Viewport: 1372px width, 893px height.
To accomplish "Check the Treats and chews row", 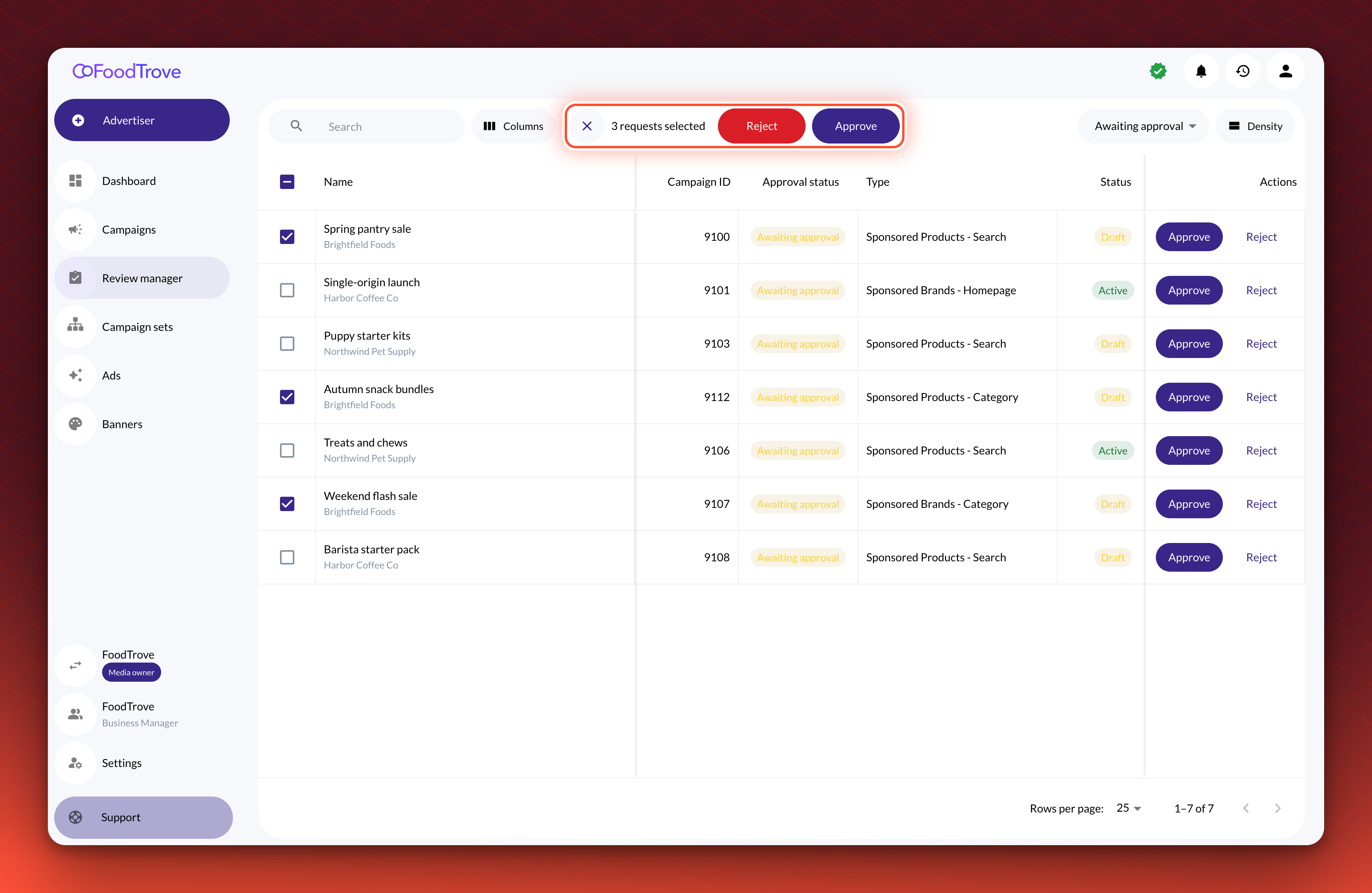I will point(287,450).
